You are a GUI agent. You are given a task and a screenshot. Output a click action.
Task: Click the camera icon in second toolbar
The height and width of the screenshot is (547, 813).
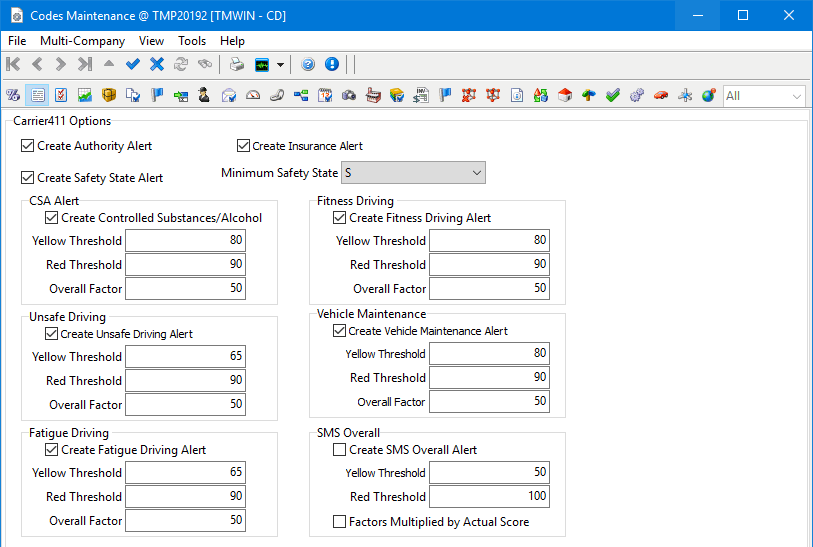[x=349, y=96]
